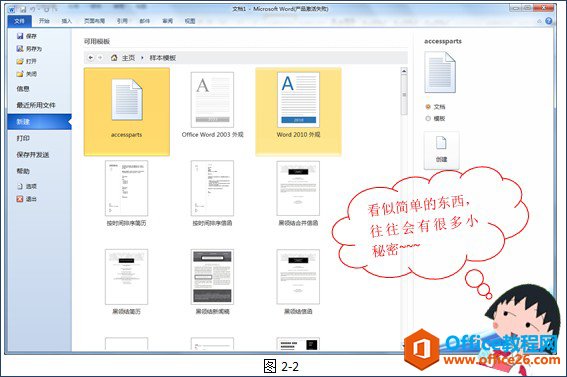Image resolution: width=567 pixels, height=377 pixels.
Task: Click the 退出 (Exit) red icon in sidebar
Action: [x=20, y=199]
